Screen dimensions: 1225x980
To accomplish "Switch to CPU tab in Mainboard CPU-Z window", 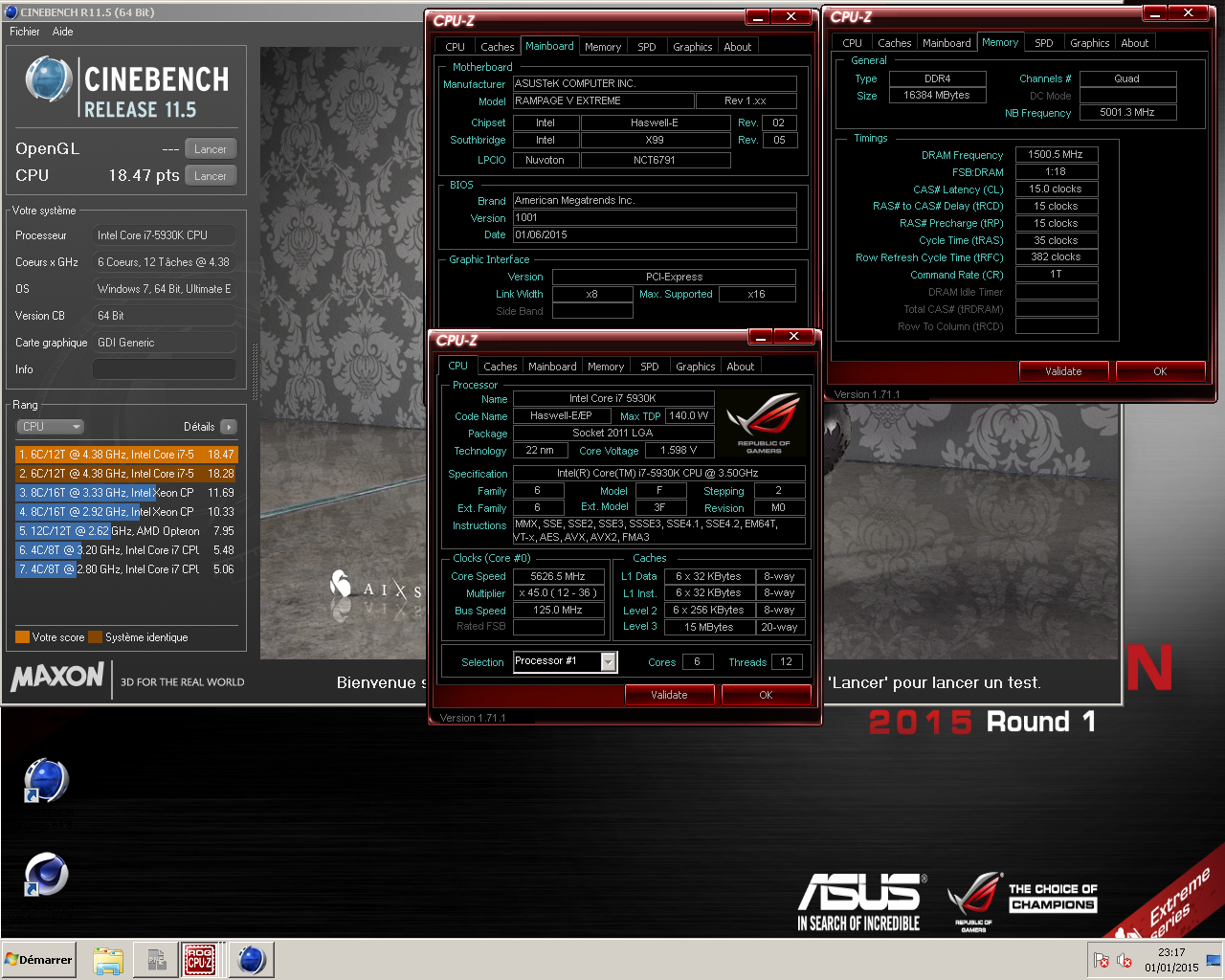I will 456,47.
